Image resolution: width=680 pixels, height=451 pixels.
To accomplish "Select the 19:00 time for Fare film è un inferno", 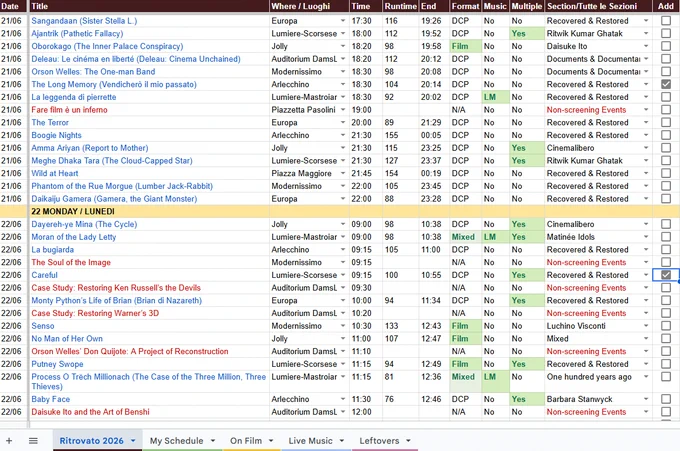I will coord(366,110).
